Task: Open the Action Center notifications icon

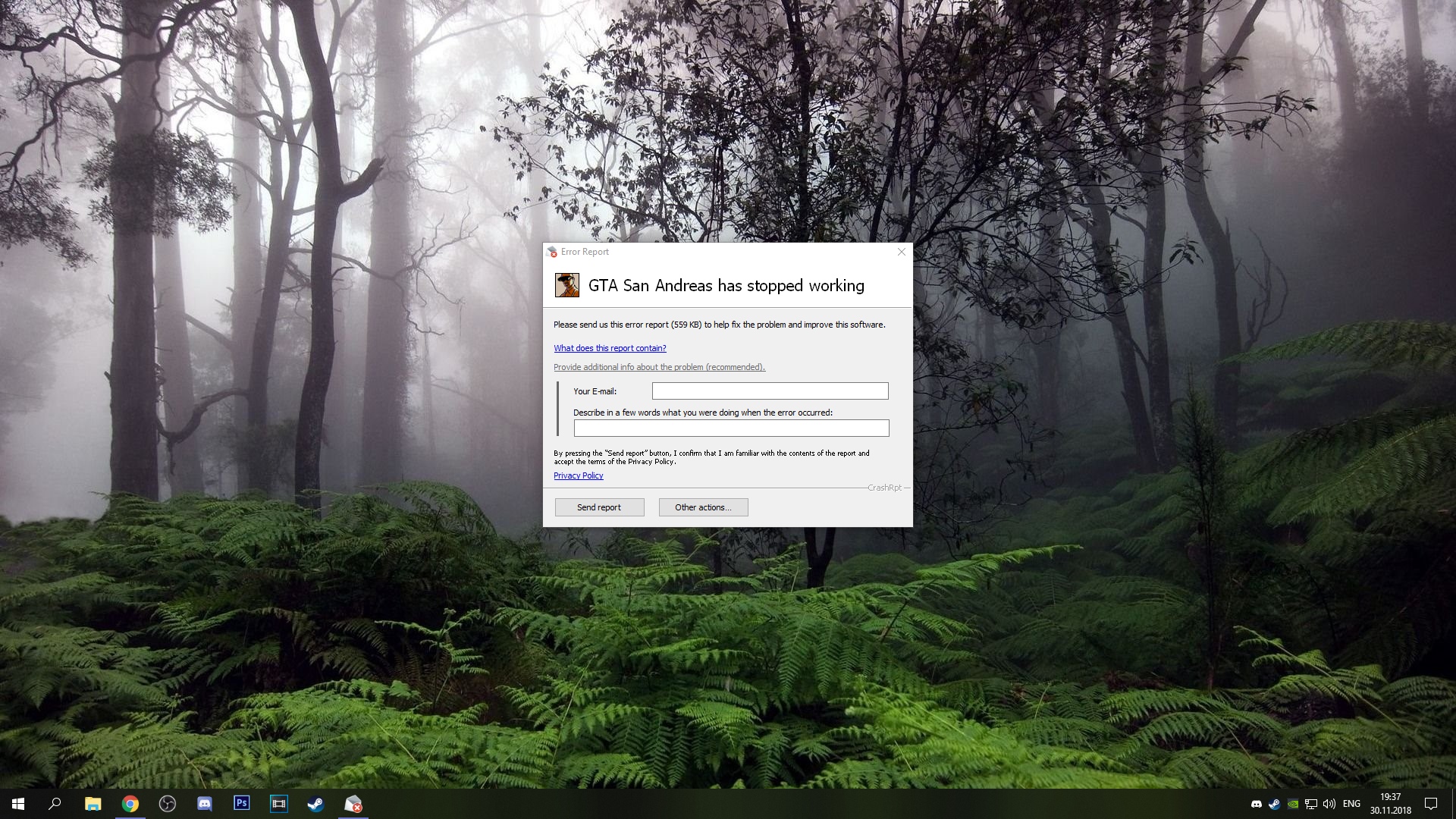Action: click(1431, 804)
